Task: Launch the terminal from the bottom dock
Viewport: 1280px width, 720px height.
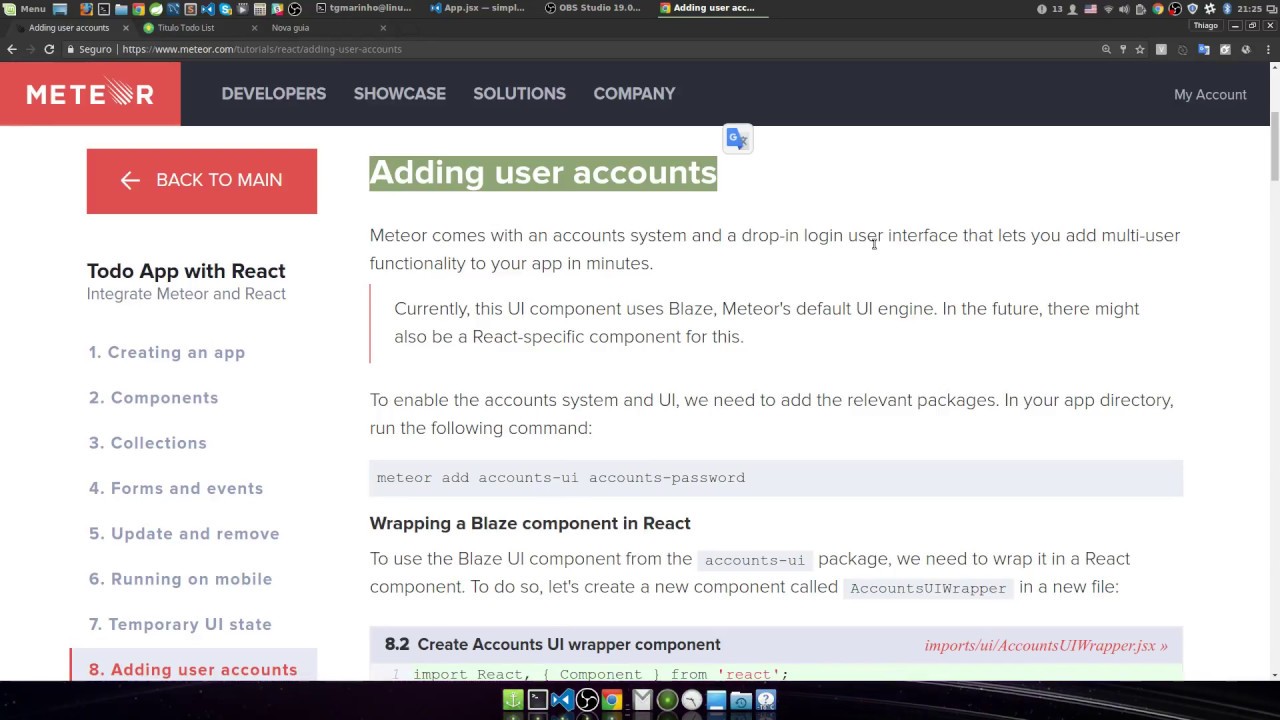Action: (x=538, y=700)
